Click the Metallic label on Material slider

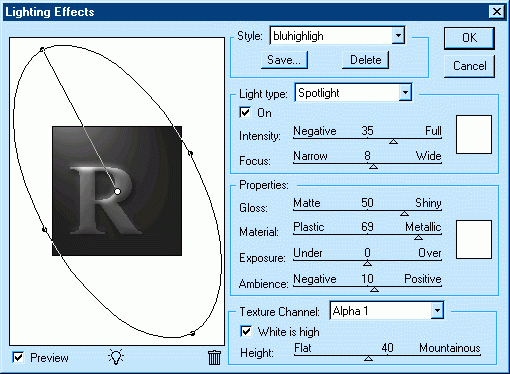[x=423, y=227]
